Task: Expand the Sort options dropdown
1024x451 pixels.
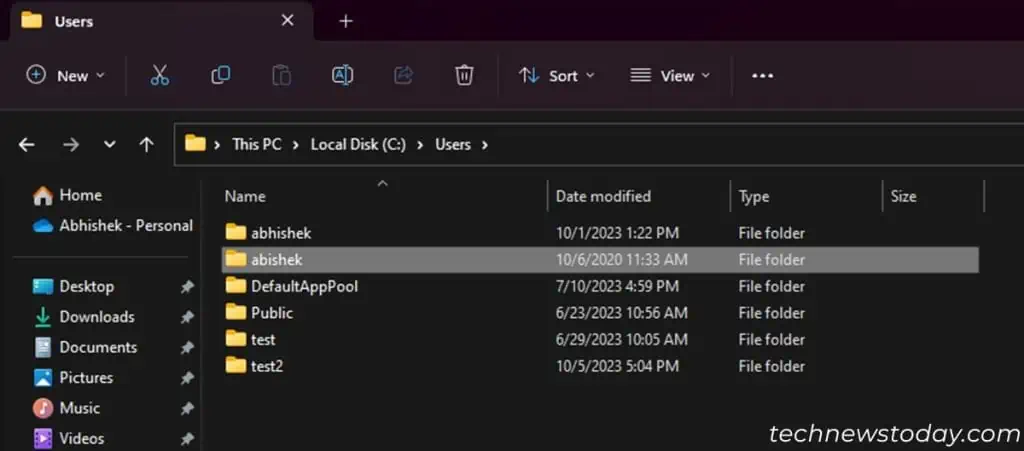Action: pyautogui.click(x=556, y=76)
